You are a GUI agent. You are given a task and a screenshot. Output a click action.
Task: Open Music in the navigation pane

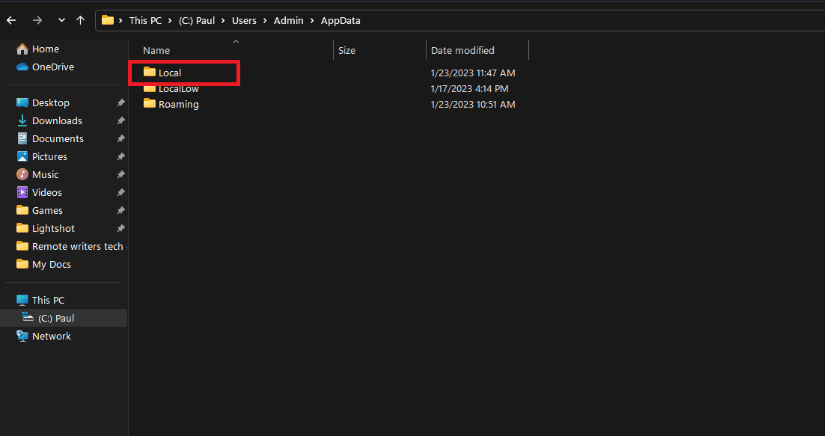45,174
